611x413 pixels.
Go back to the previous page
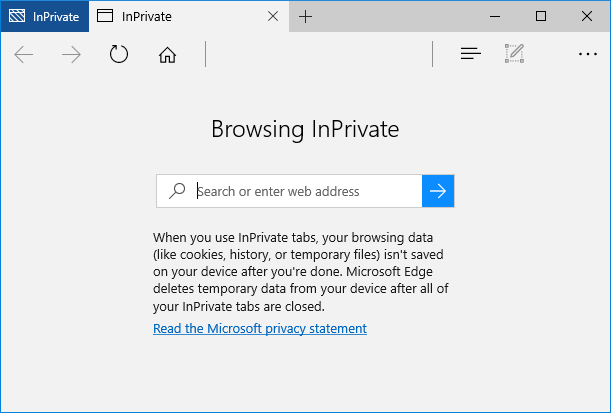[24, 54]
